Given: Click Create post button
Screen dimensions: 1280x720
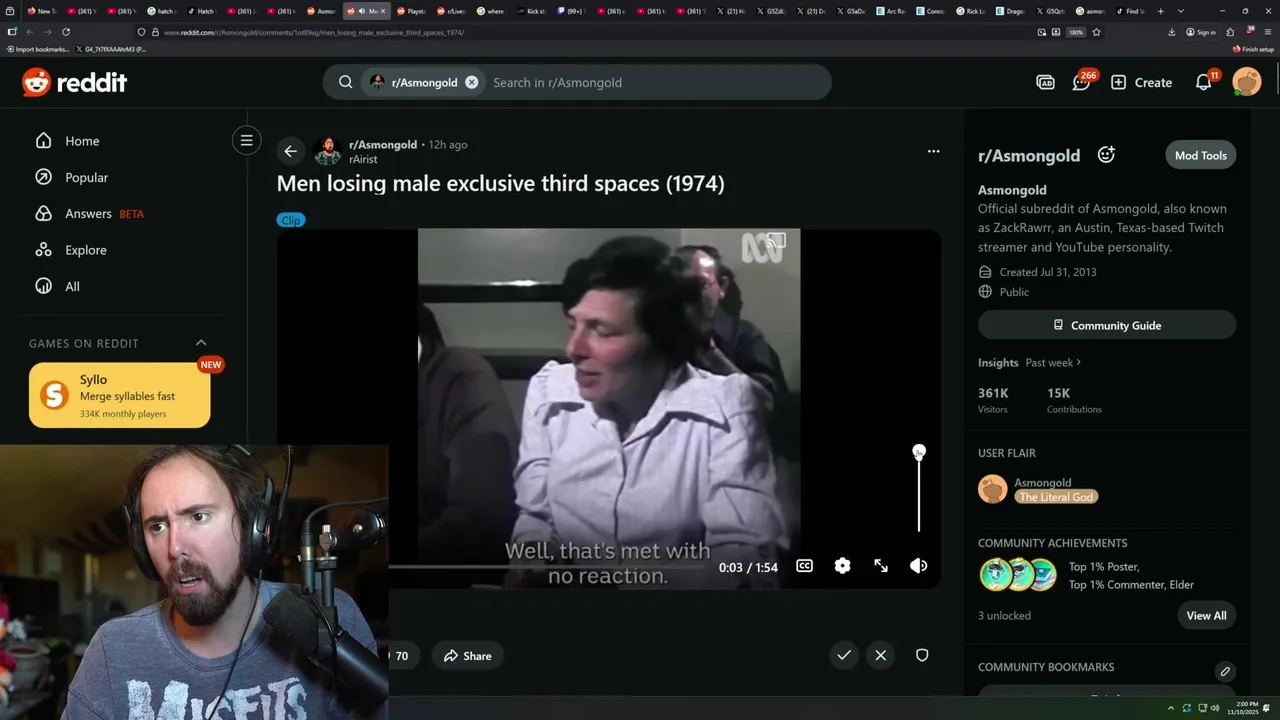Looking at the screenshot, I should pyautogui.click(x=1141, y=82).
